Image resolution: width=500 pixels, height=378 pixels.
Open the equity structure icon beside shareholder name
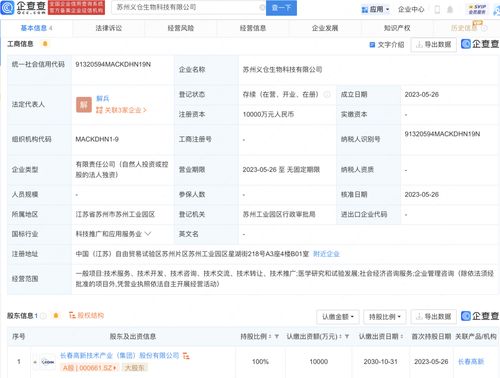coord(186,356)
